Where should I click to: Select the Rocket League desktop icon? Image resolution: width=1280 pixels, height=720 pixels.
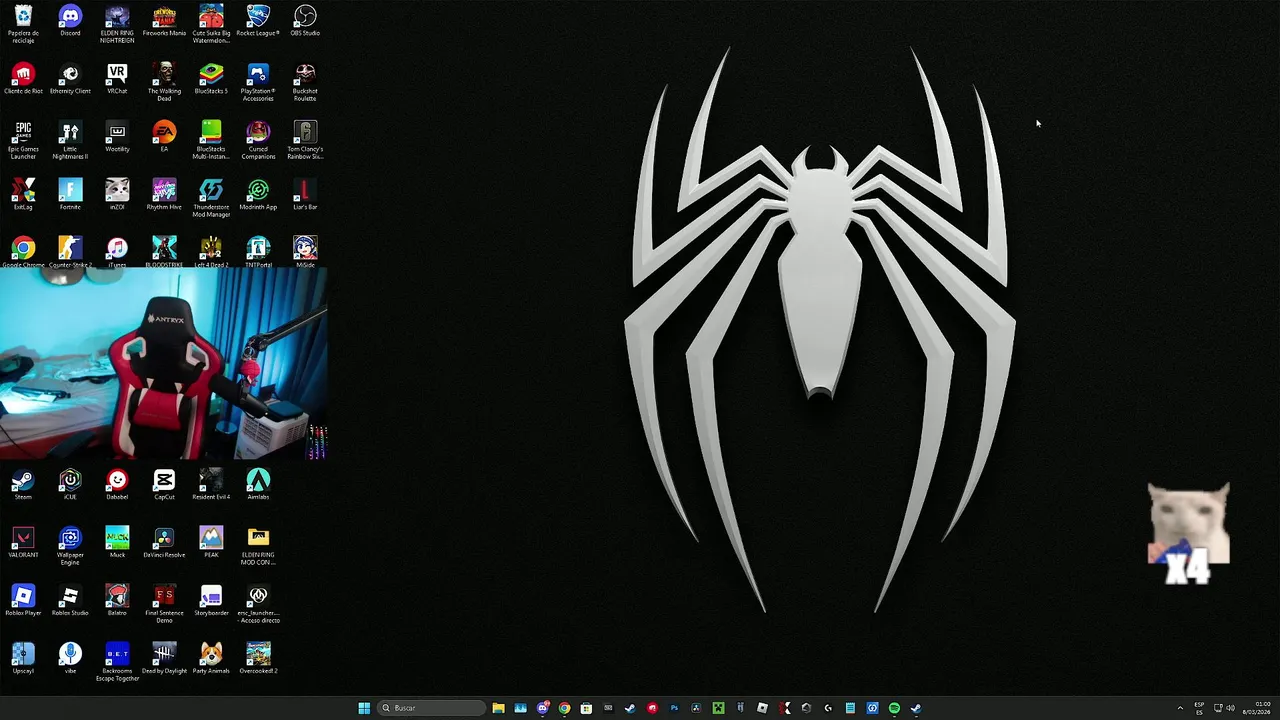click(258, 21)
